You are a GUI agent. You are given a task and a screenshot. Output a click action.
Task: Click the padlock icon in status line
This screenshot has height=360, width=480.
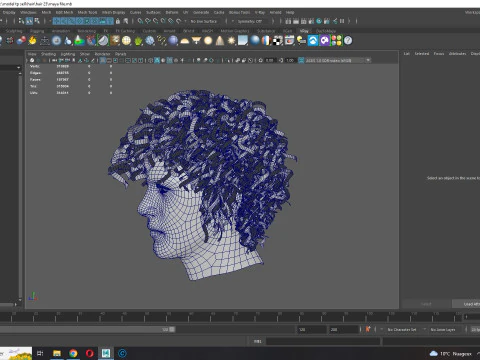[x=118, y=21]
